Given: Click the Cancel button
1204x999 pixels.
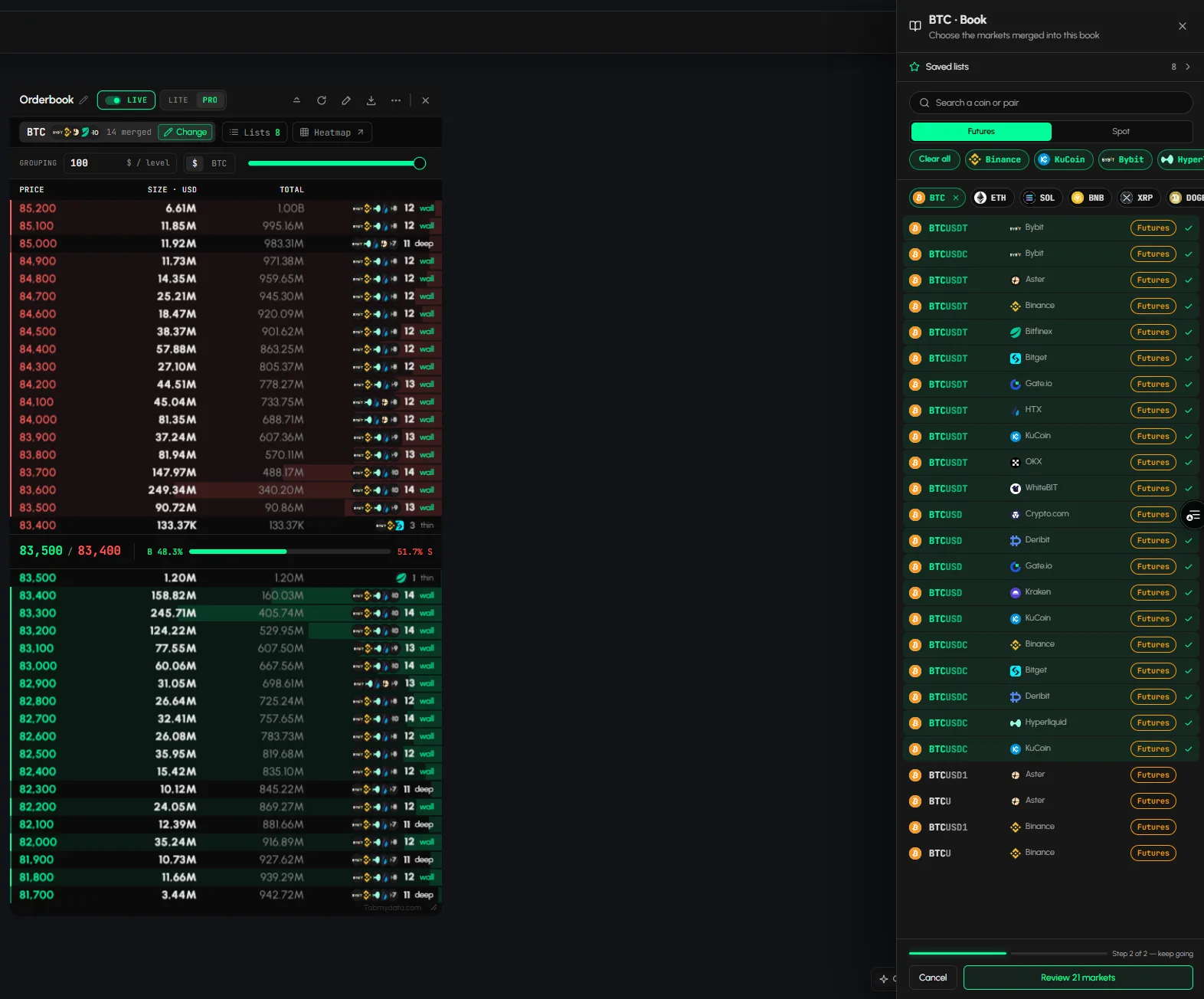Looking at the screenshot, I should click(933, 978).
